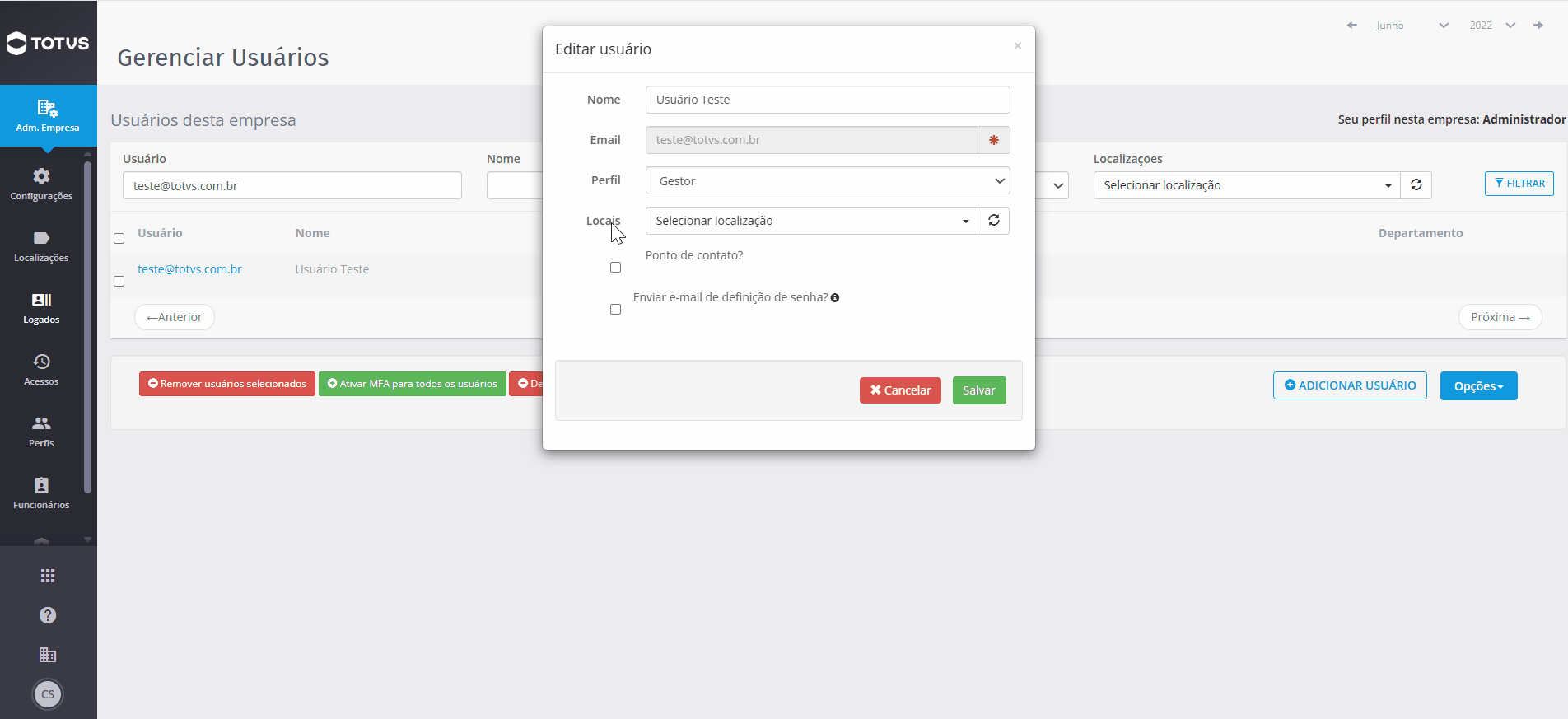Open the apps grid icon
This screenshot has height=719, width=1568.
48,576
